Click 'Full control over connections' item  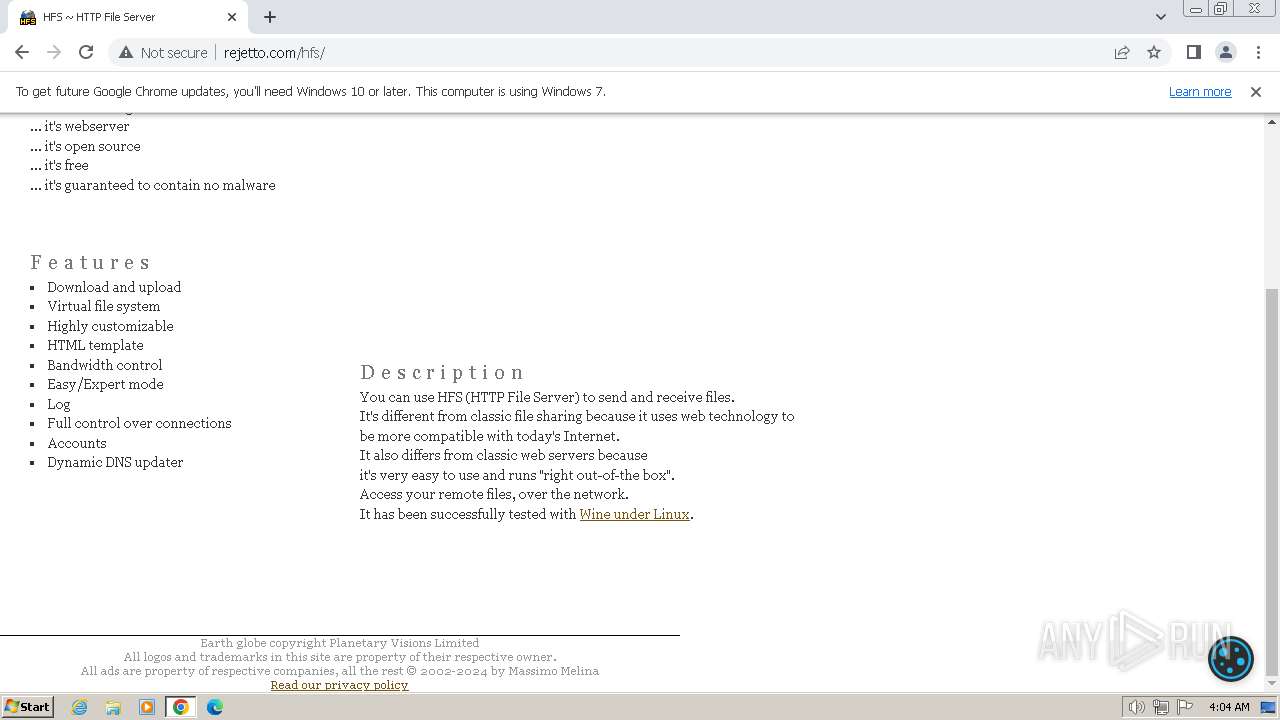(x=139, y=423)
